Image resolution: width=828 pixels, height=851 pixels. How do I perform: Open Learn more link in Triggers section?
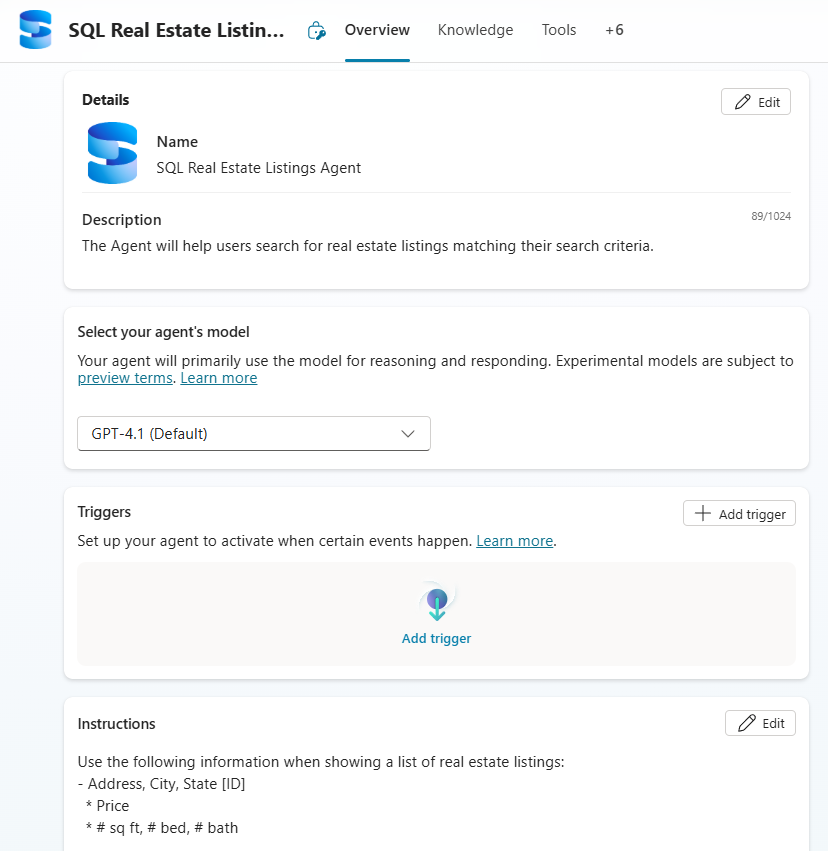(x=514, y=541)
